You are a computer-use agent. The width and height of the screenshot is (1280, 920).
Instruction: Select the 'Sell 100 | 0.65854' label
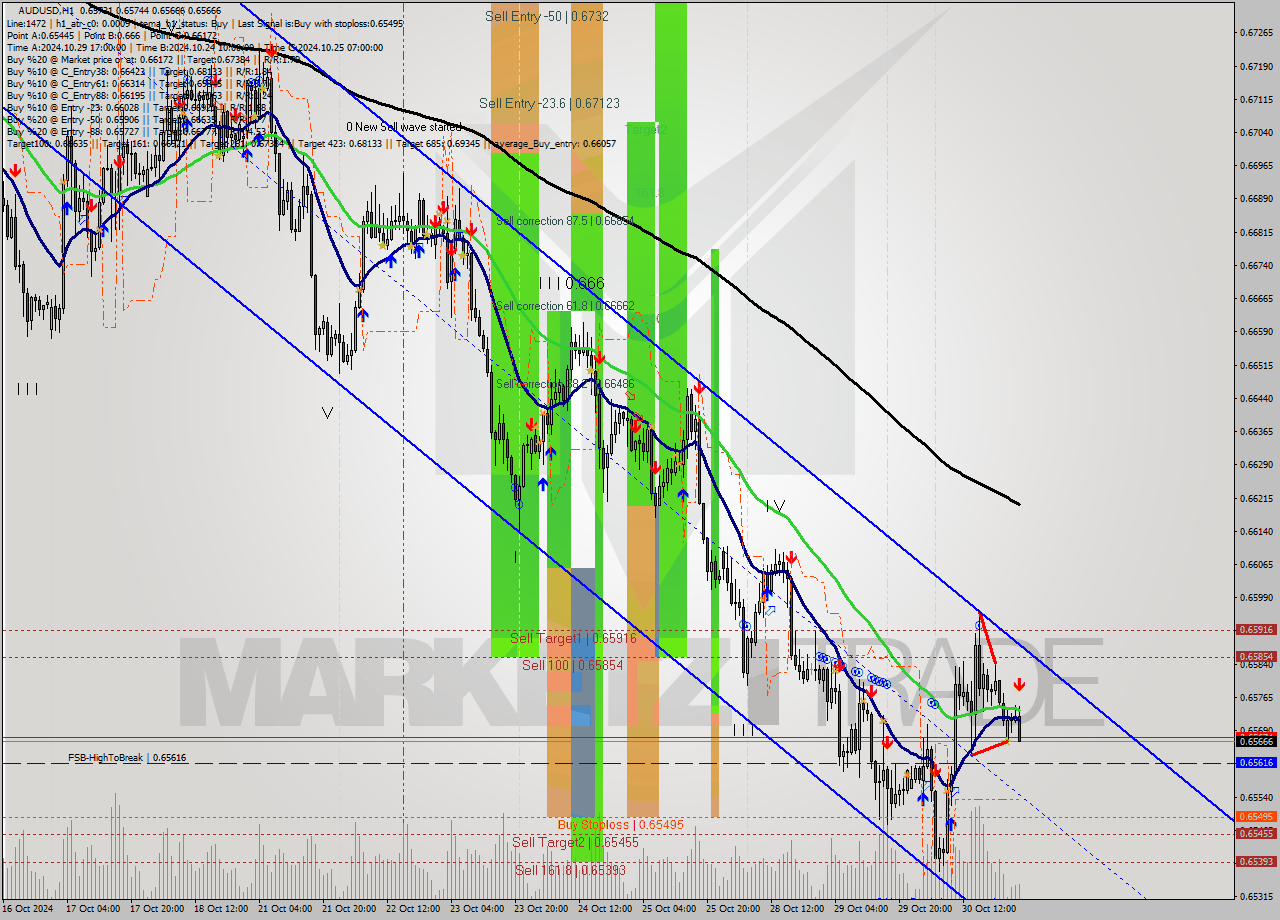[x=573, y=665]
